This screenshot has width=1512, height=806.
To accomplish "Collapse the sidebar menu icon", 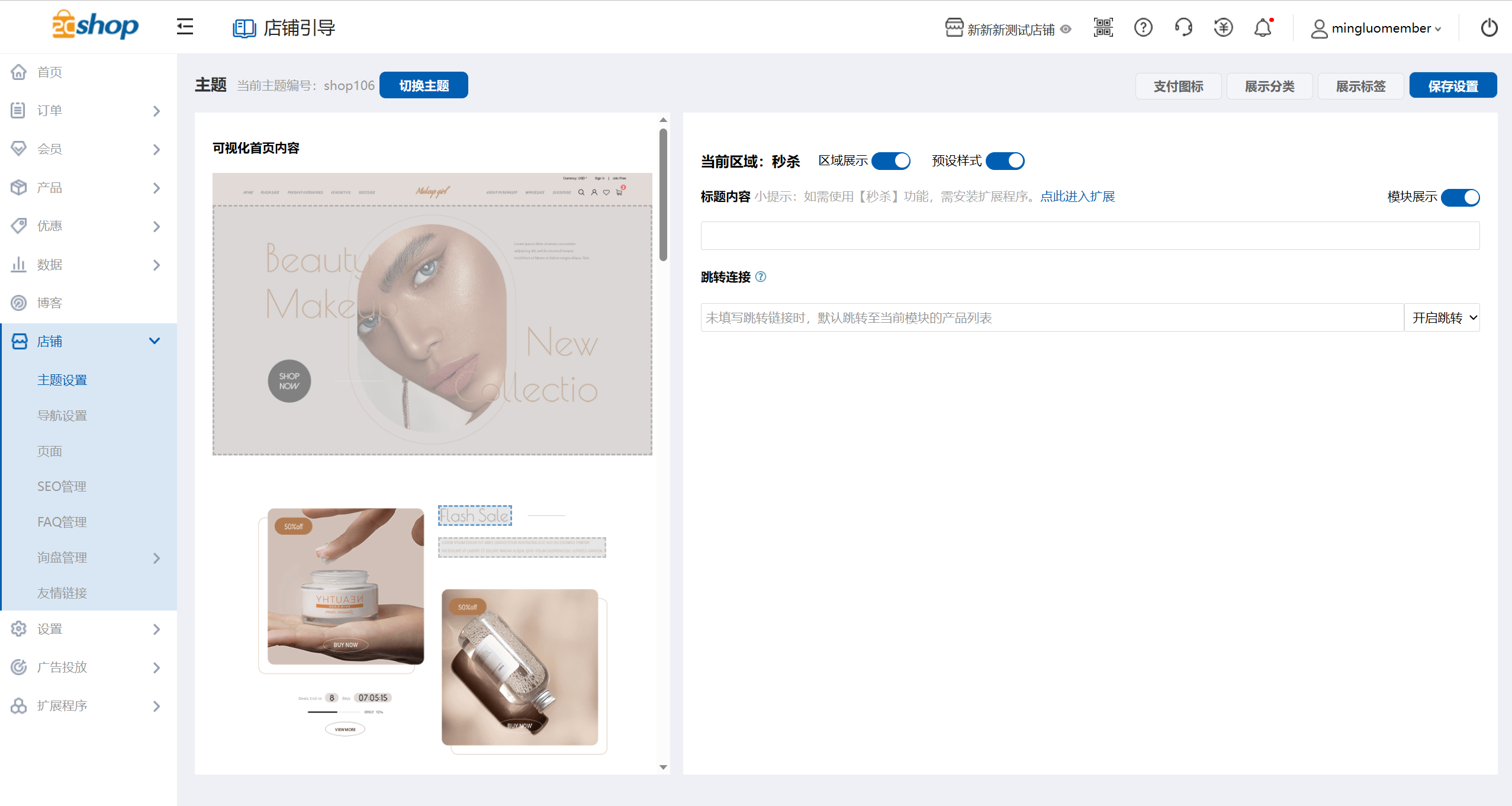I will point(185,27).
